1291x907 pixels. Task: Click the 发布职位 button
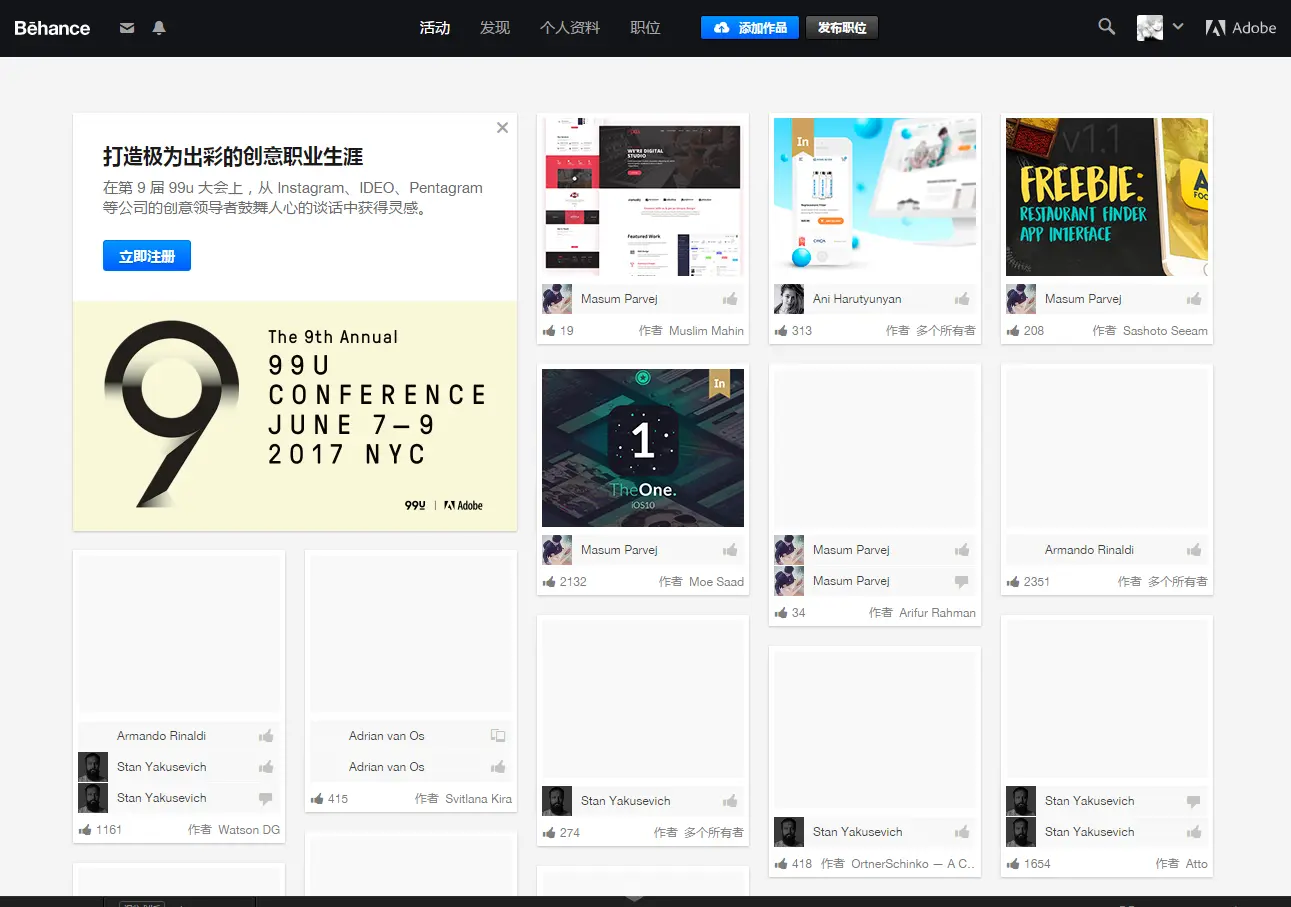(842, 28)
